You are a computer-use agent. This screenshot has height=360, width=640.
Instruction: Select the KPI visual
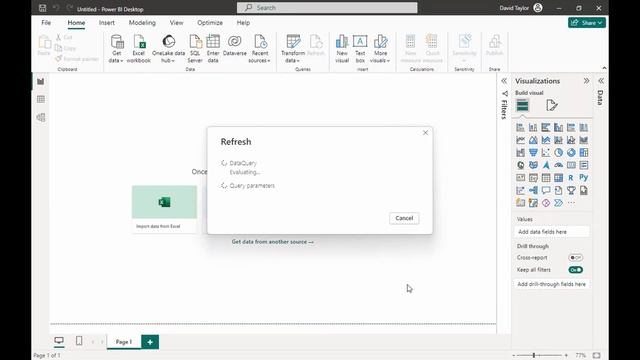pyautogui.click(x=520, y=178)
